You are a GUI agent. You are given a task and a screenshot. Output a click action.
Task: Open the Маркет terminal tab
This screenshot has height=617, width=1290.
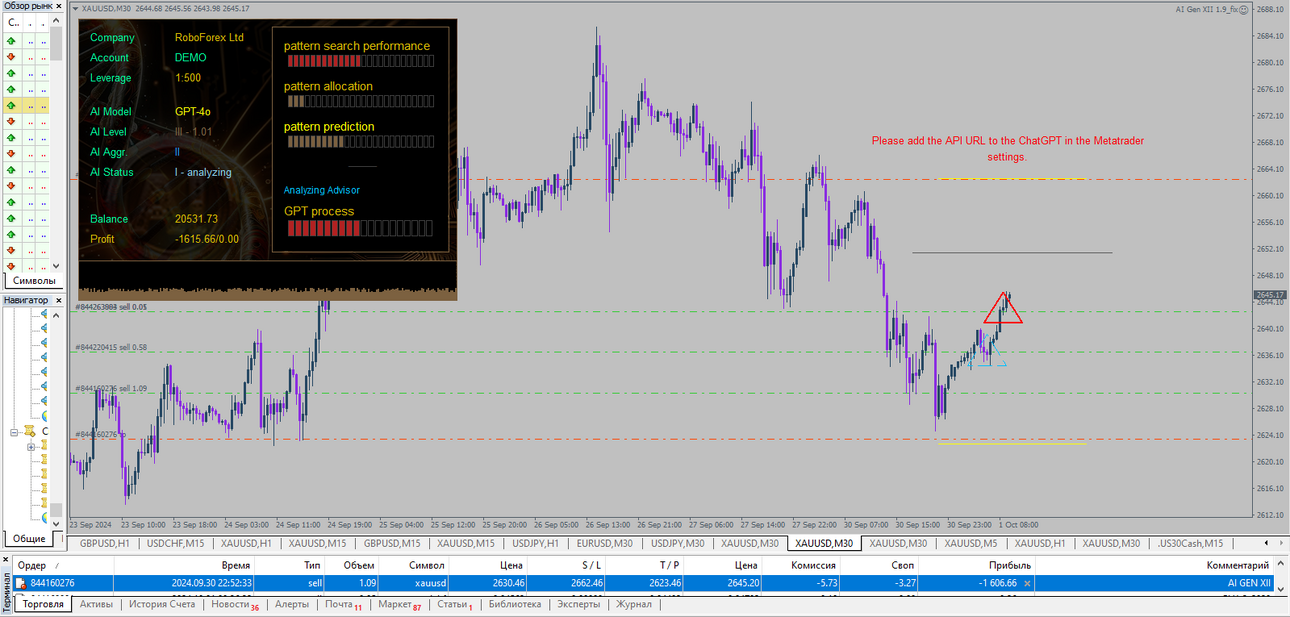point(399,604)
